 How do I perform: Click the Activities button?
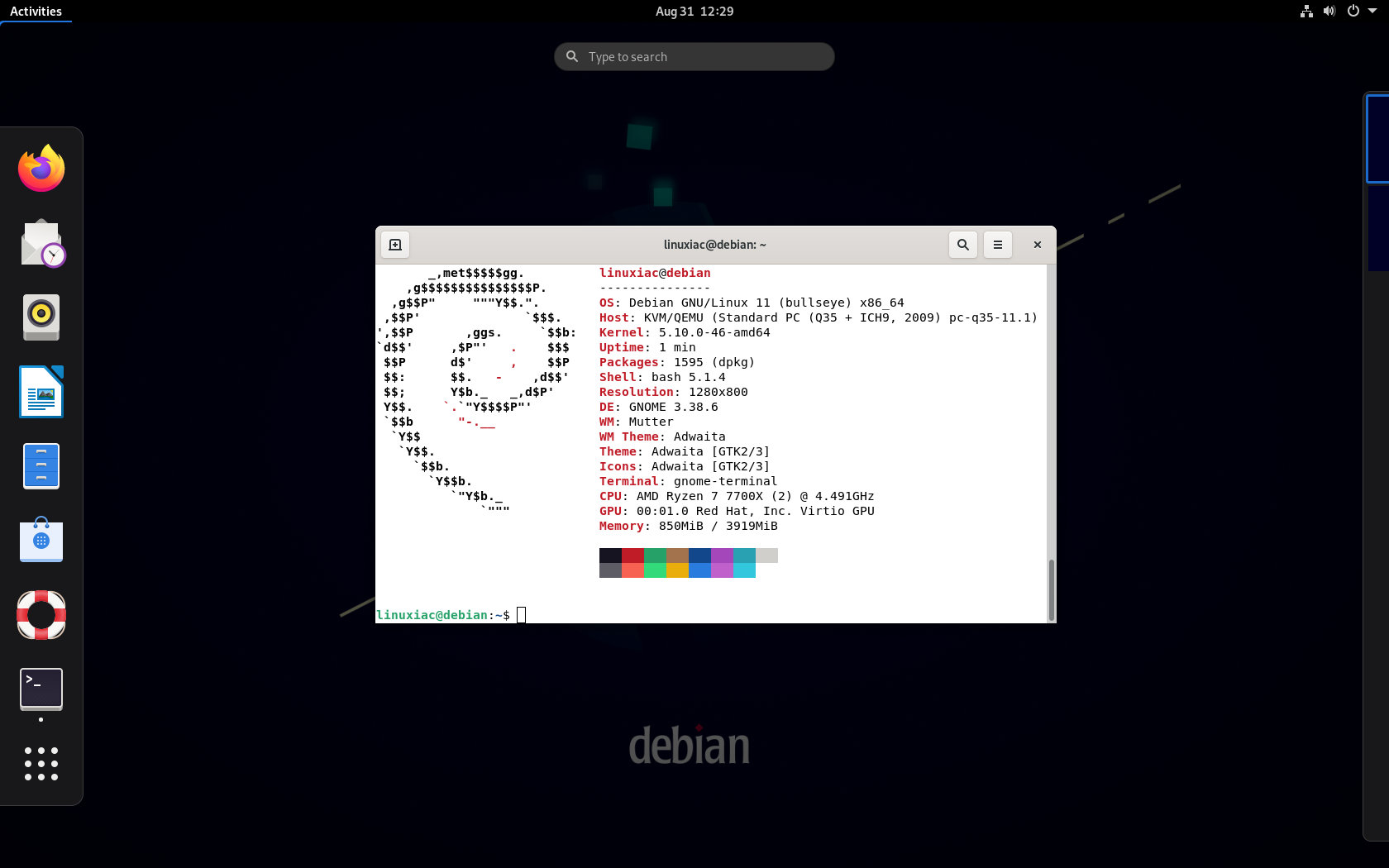click(x=36, y=12)
